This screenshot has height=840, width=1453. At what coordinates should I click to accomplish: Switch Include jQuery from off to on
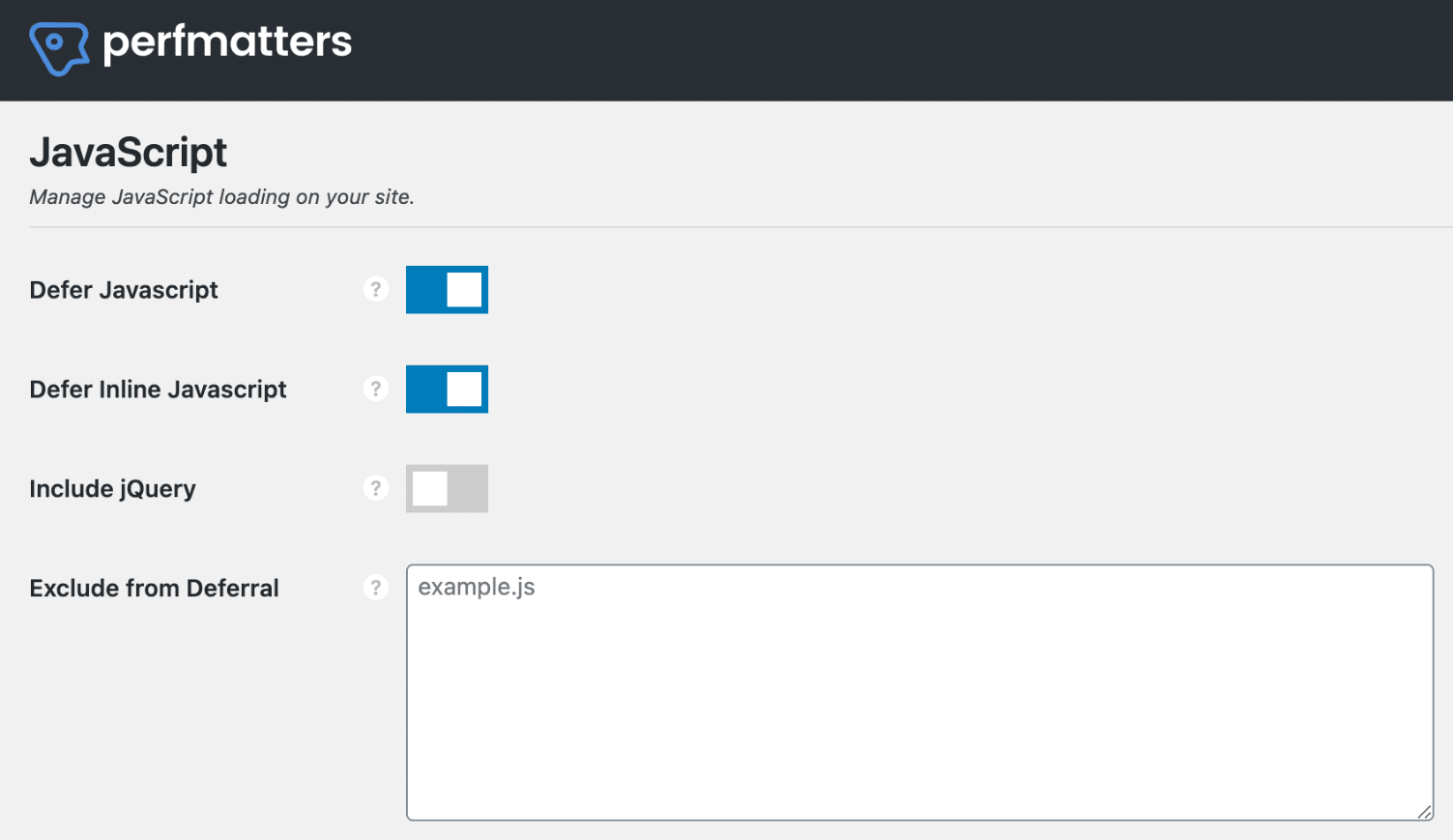pos(447,488)
